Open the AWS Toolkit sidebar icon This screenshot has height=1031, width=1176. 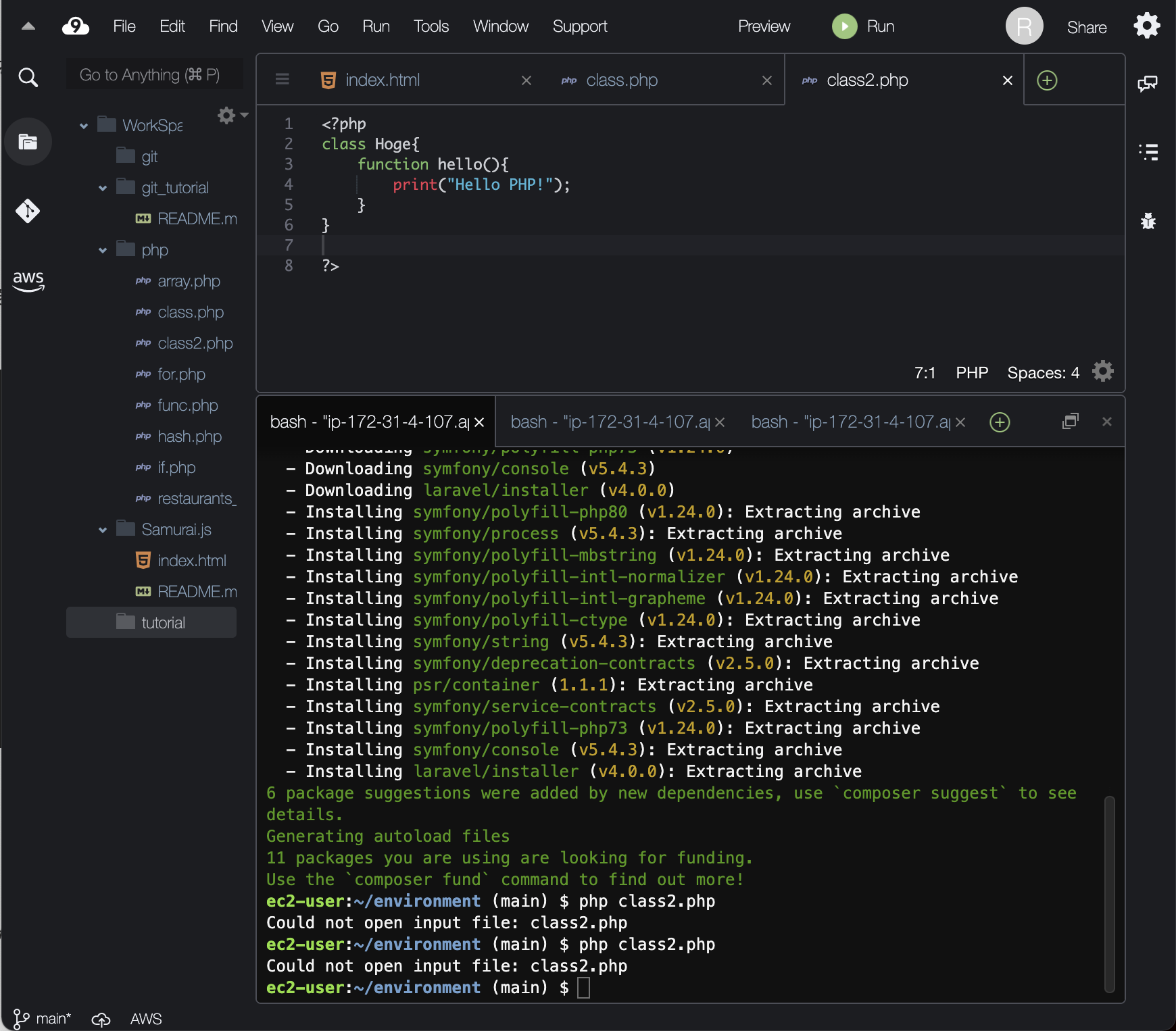tap(28, 280)
